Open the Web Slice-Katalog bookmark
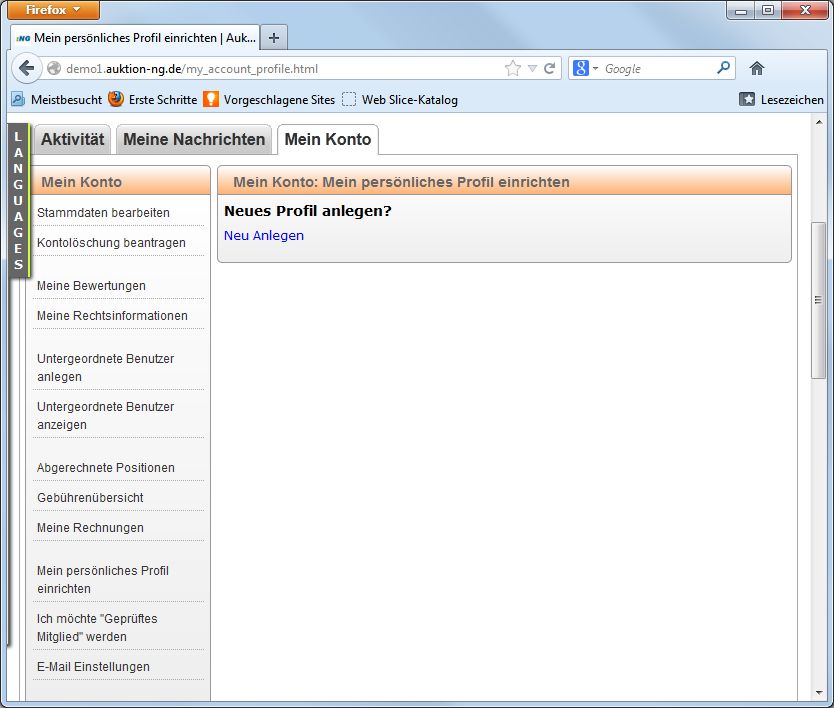 [400, 99]
